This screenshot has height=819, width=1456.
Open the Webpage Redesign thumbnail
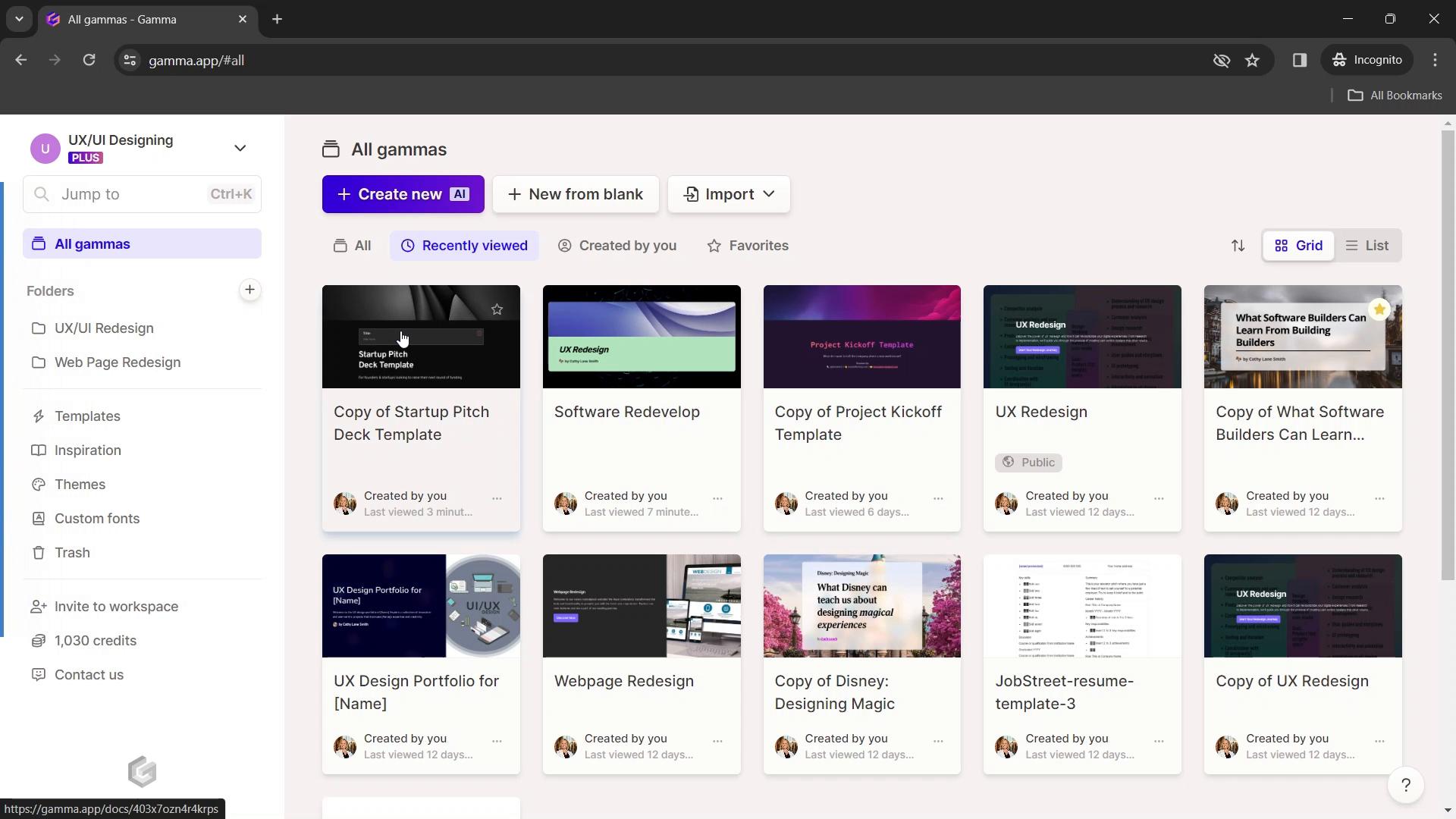[x=642, y=605]
